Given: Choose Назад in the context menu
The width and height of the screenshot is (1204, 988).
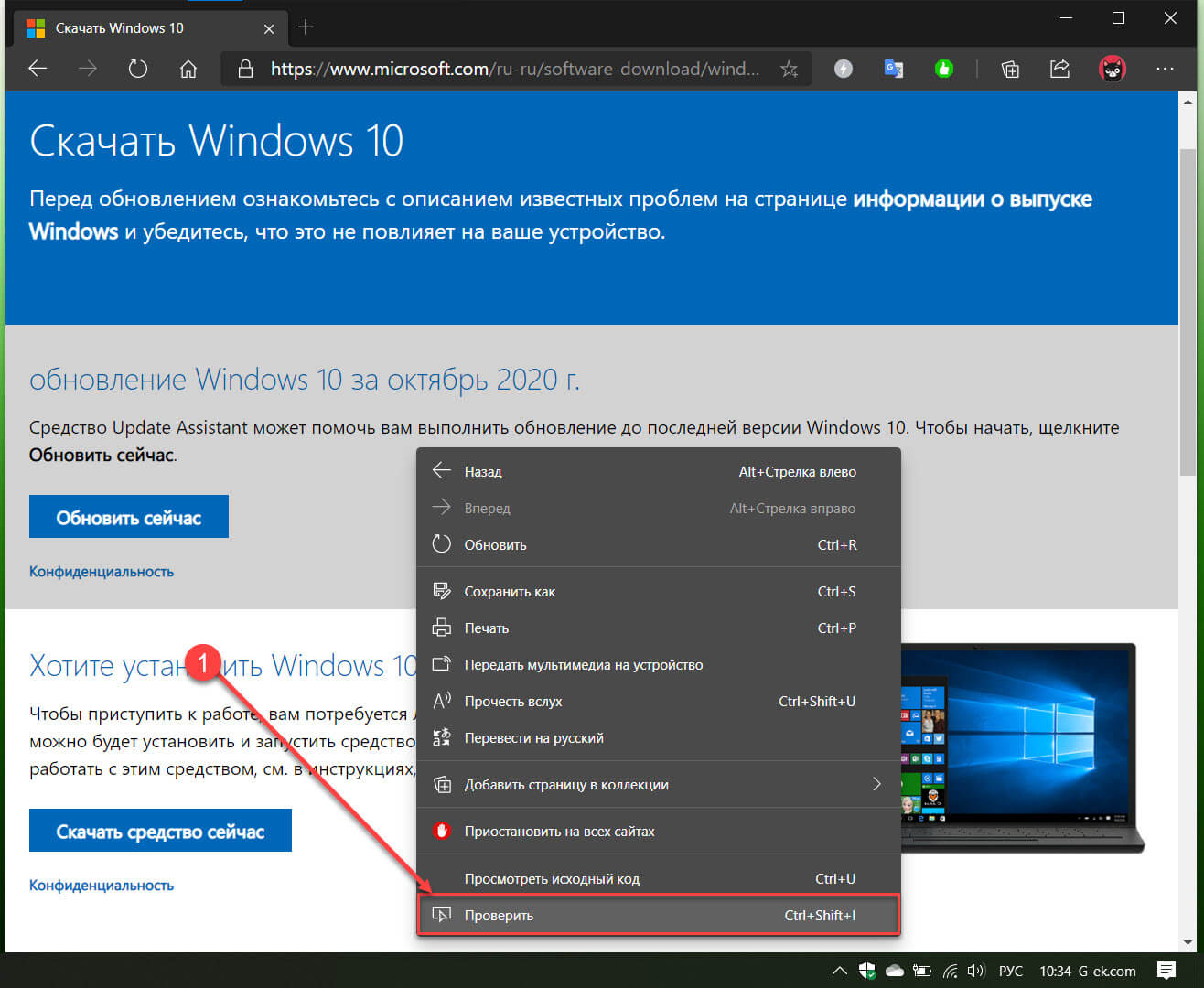Looking at the screenshot, I should (x=659, y=472).
